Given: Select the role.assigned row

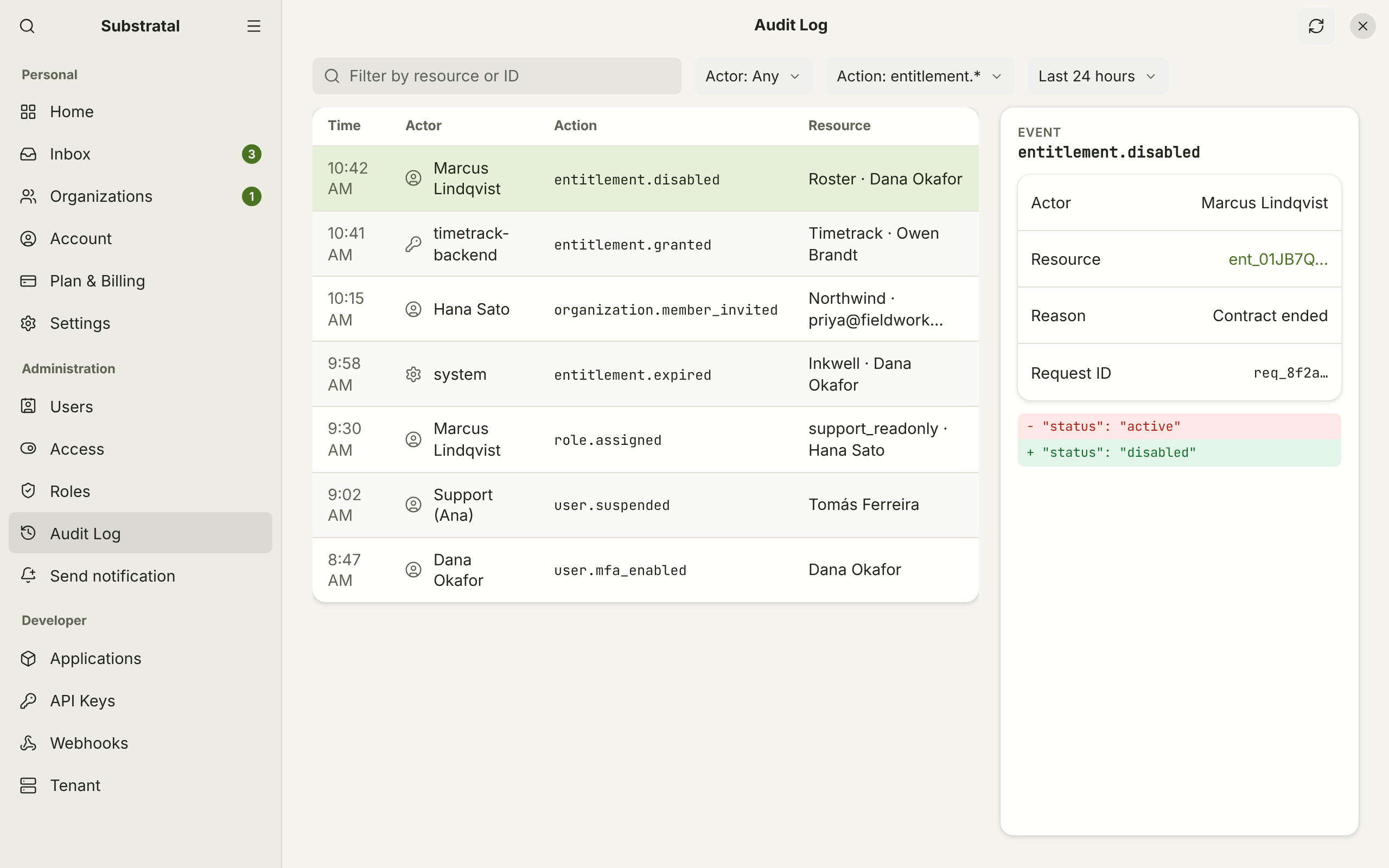Looking at the screenshot, I should point(645,439).
